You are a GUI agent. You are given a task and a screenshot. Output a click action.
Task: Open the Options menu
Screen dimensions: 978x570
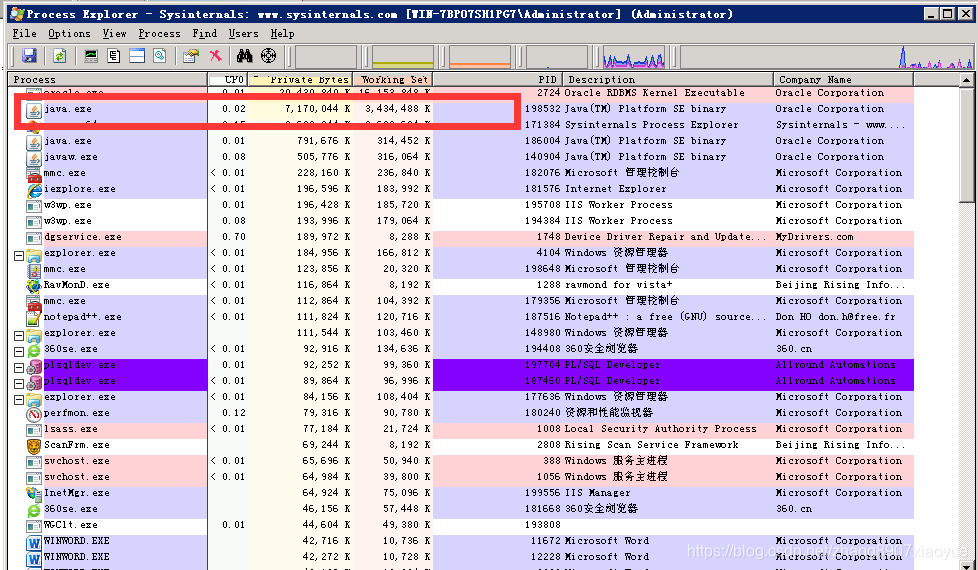click(x=69, y=34)
